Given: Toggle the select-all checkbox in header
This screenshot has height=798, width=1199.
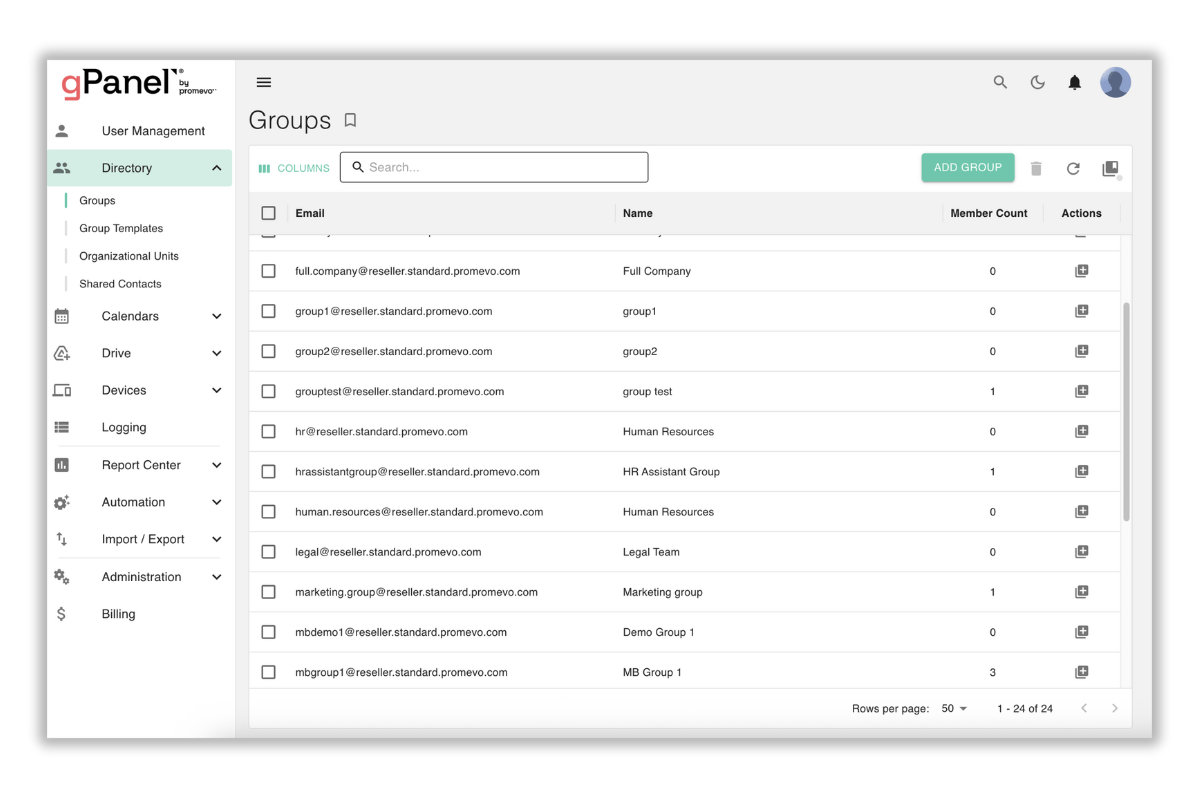Looking at the screenshot, I should click(268, 213).
